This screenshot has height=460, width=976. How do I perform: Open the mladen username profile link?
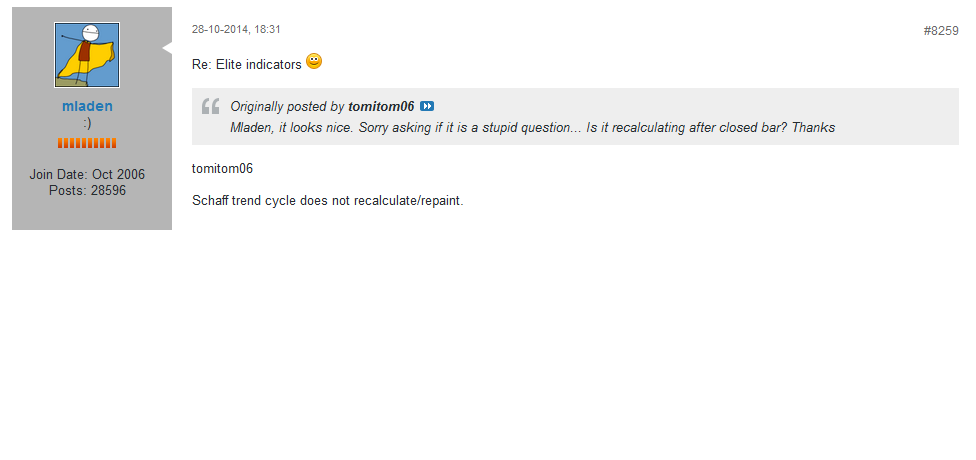(x=87, y=106)
